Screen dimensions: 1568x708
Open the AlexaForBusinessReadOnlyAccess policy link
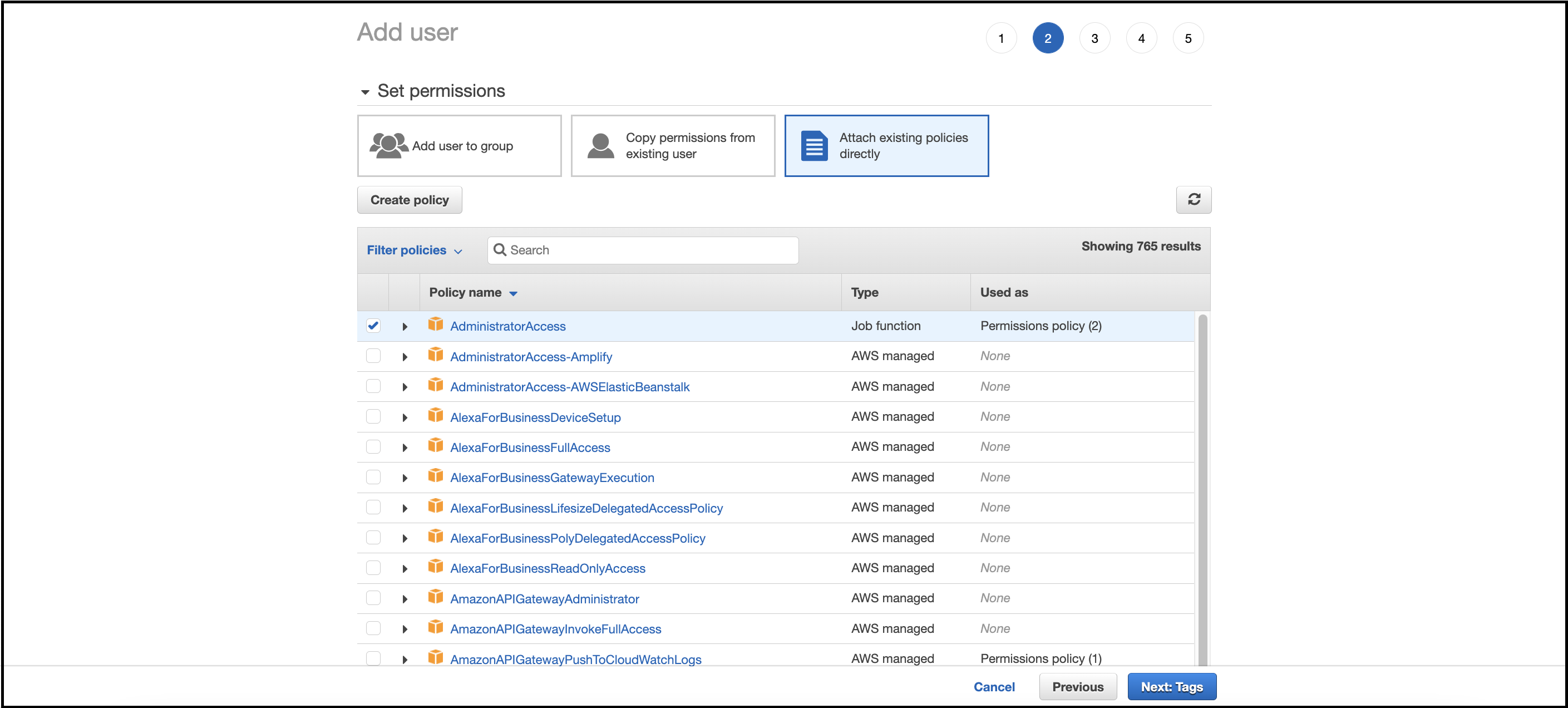(x=547, y=569)
